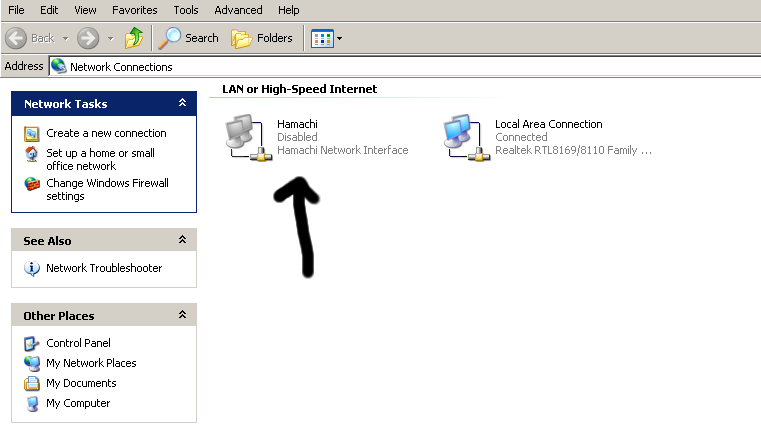This screenshot has width=761, height=426.
Task: Click the Back button label
Action: pos(43,38)
